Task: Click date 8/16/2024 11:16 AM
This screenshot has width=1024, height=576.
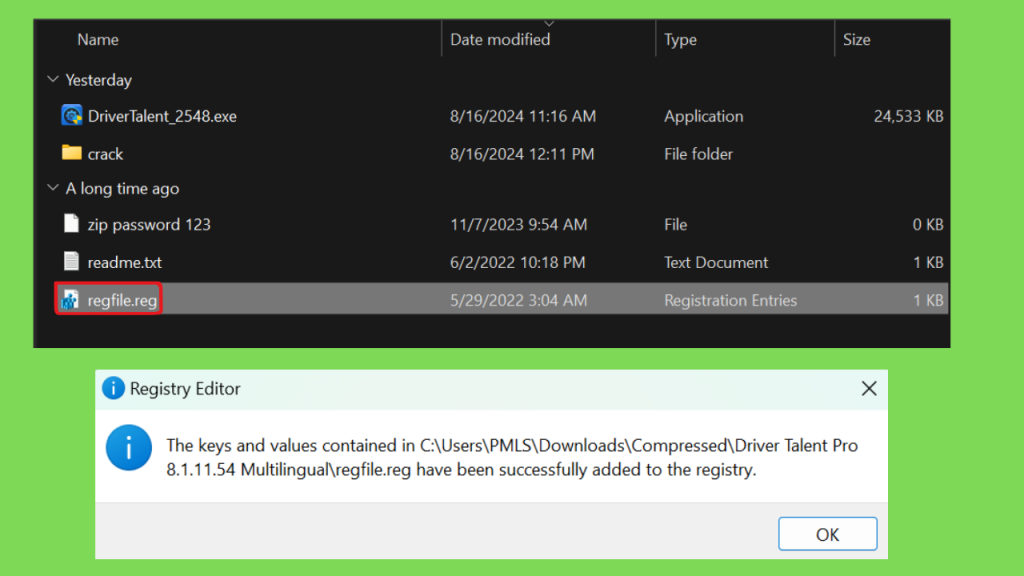Action: point(522,116)
